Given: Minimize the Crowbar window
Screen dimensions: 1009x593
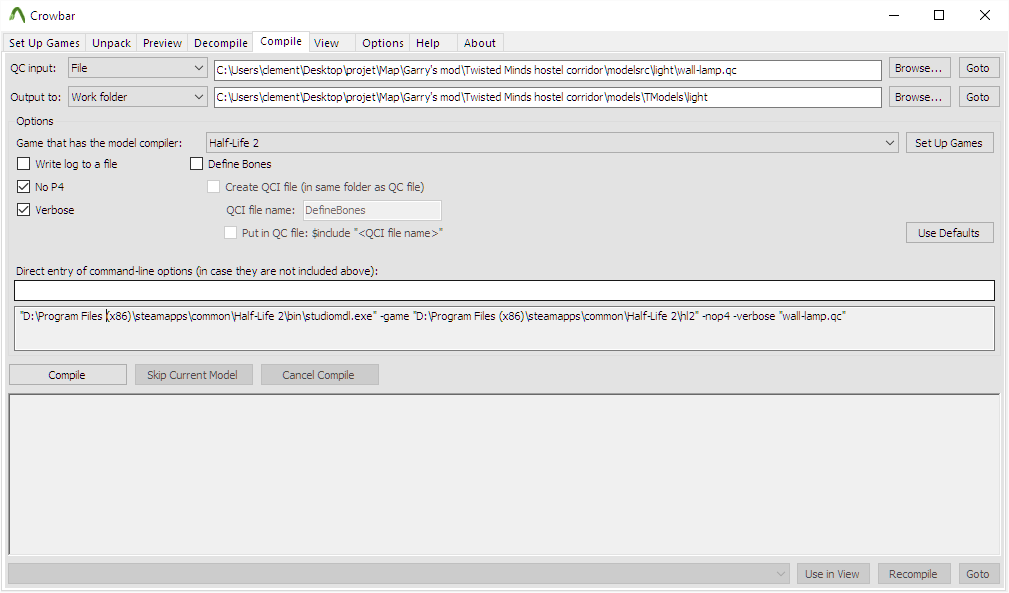Looking at the screenshot, I should [x=894, y=15].
